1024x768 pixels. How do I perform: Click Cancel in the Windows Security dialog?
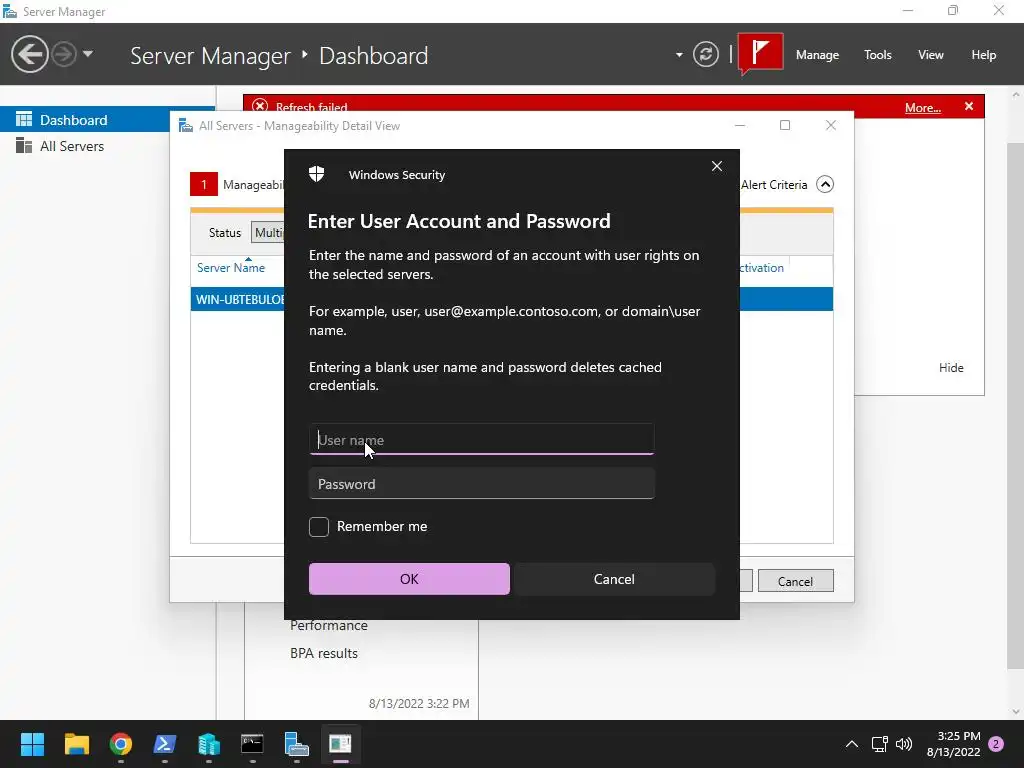point(614,579)
